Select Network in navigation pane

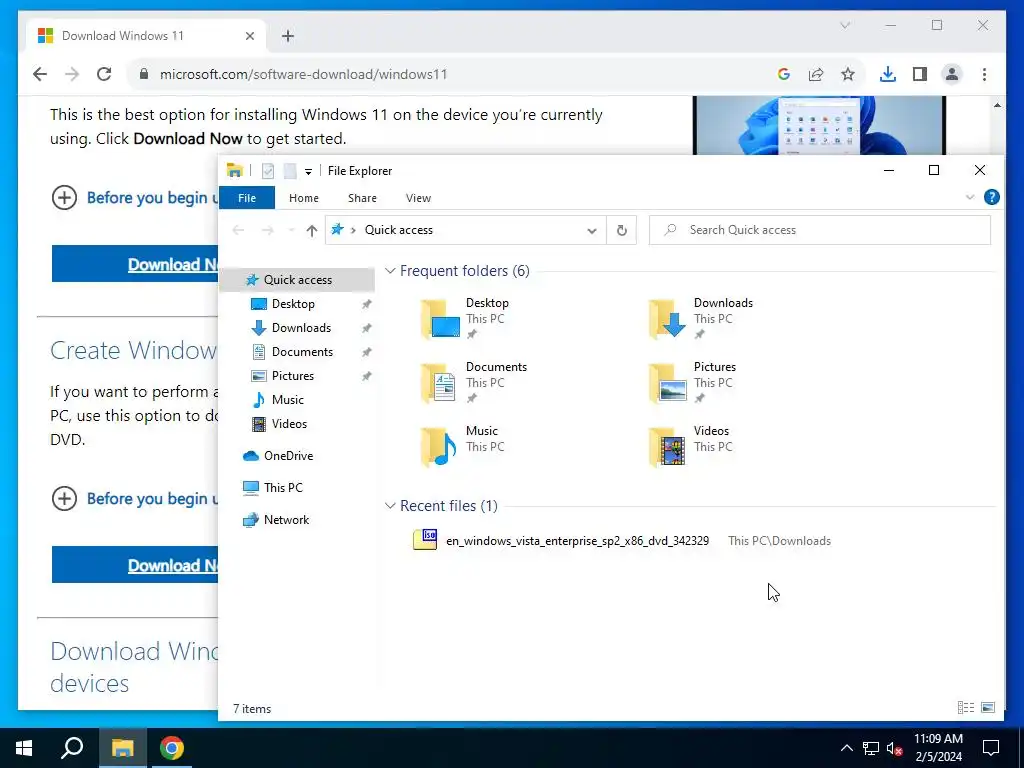coord(286,520)
